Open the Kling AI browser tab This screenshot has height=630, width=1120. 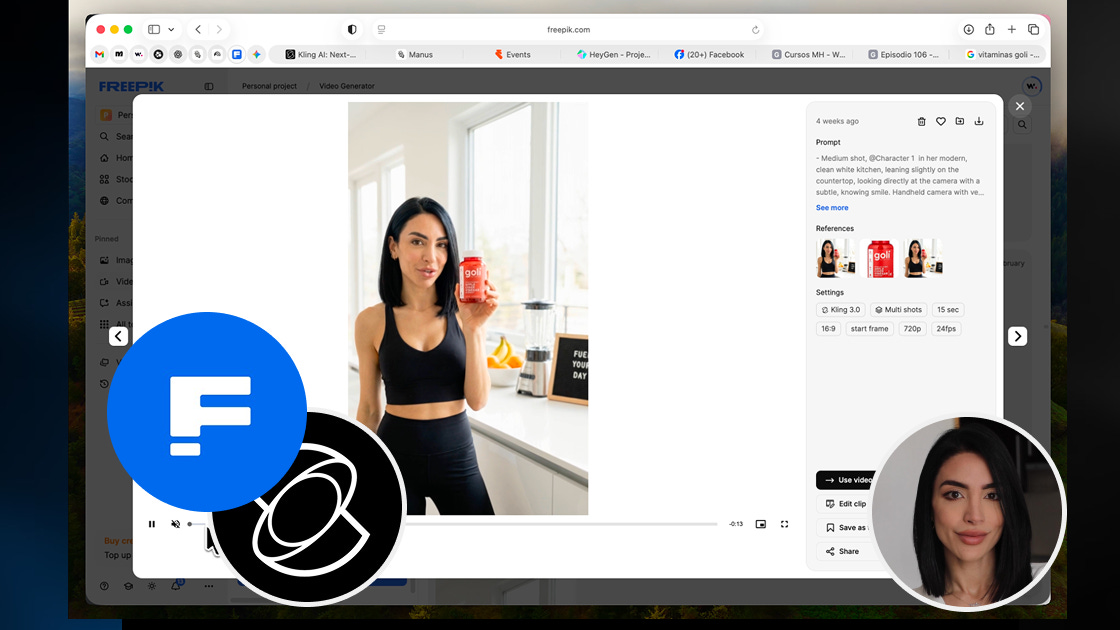320,54
